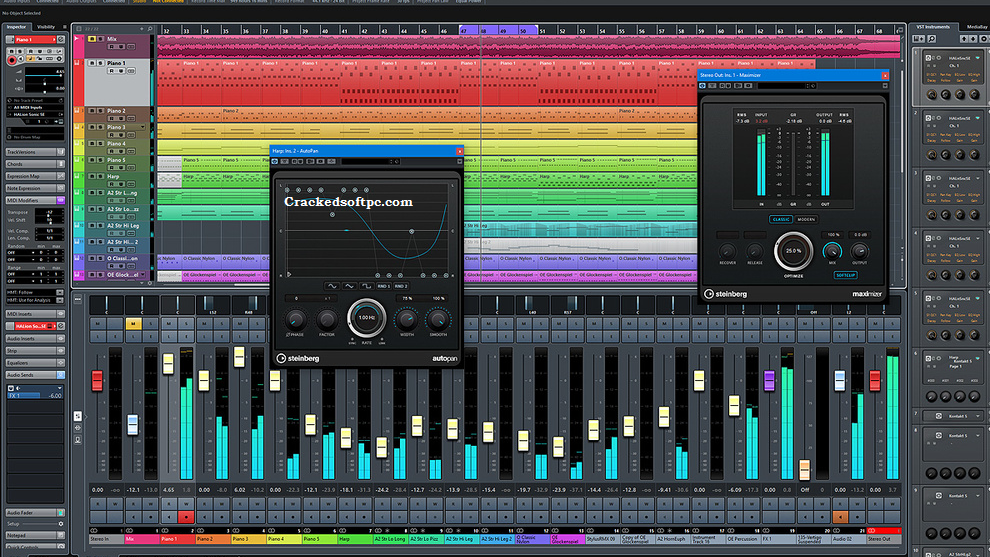Select the Harp channel label in mixer

(x=354, y=539)
